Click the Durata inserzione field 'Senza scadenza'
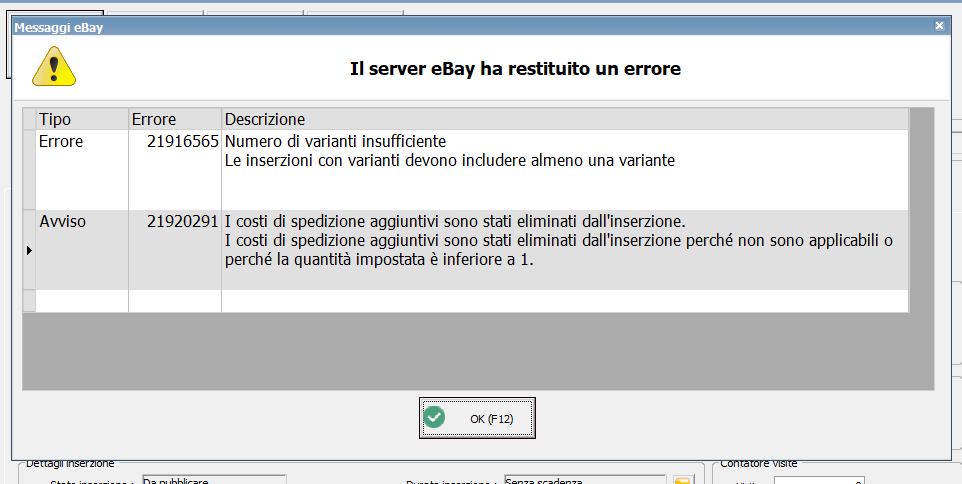This screenshot has height=484, width=962. [x=585, y=480]
